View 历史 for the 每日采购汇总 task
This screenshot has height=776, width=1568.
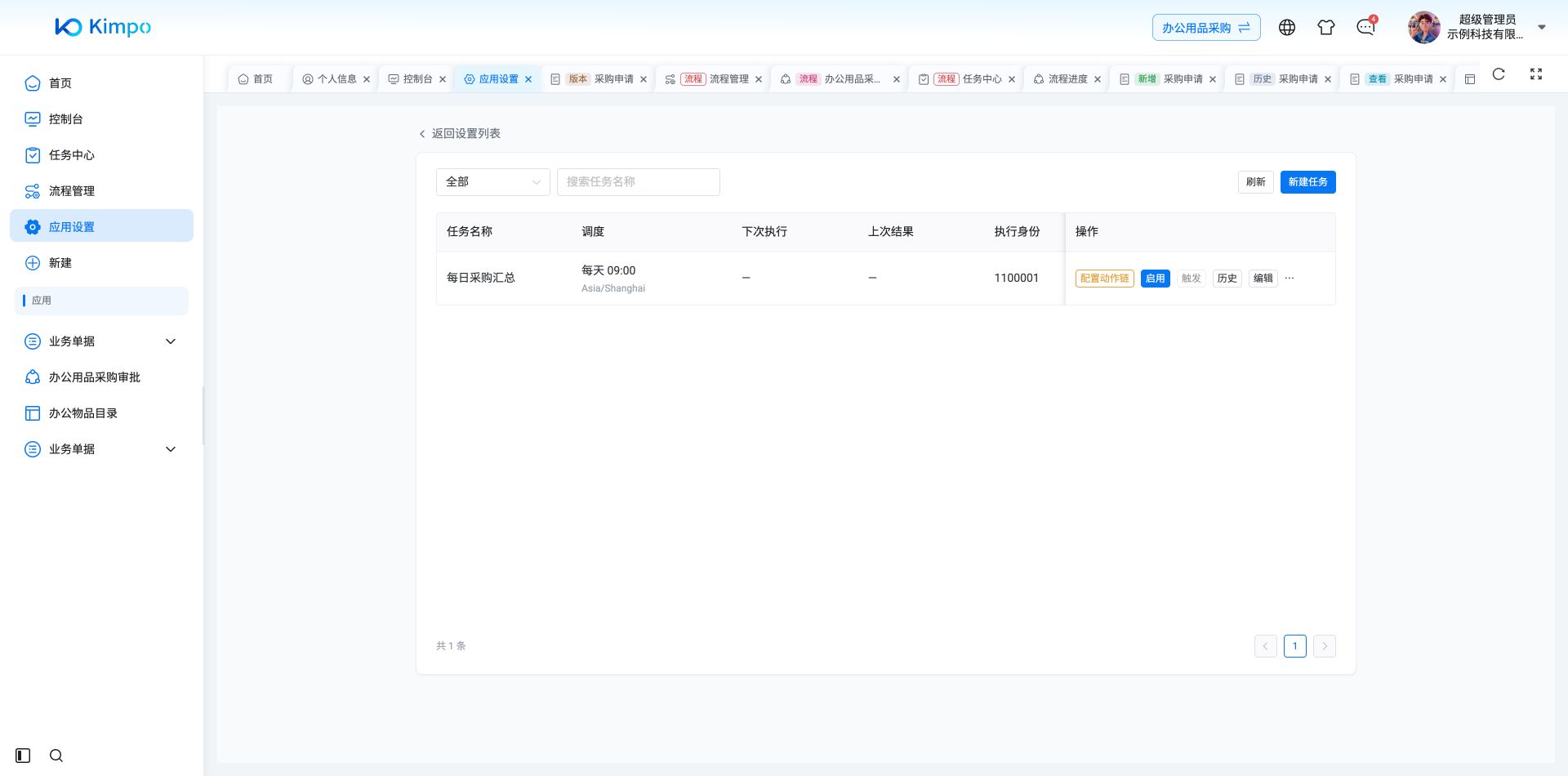coord(1227,279)
